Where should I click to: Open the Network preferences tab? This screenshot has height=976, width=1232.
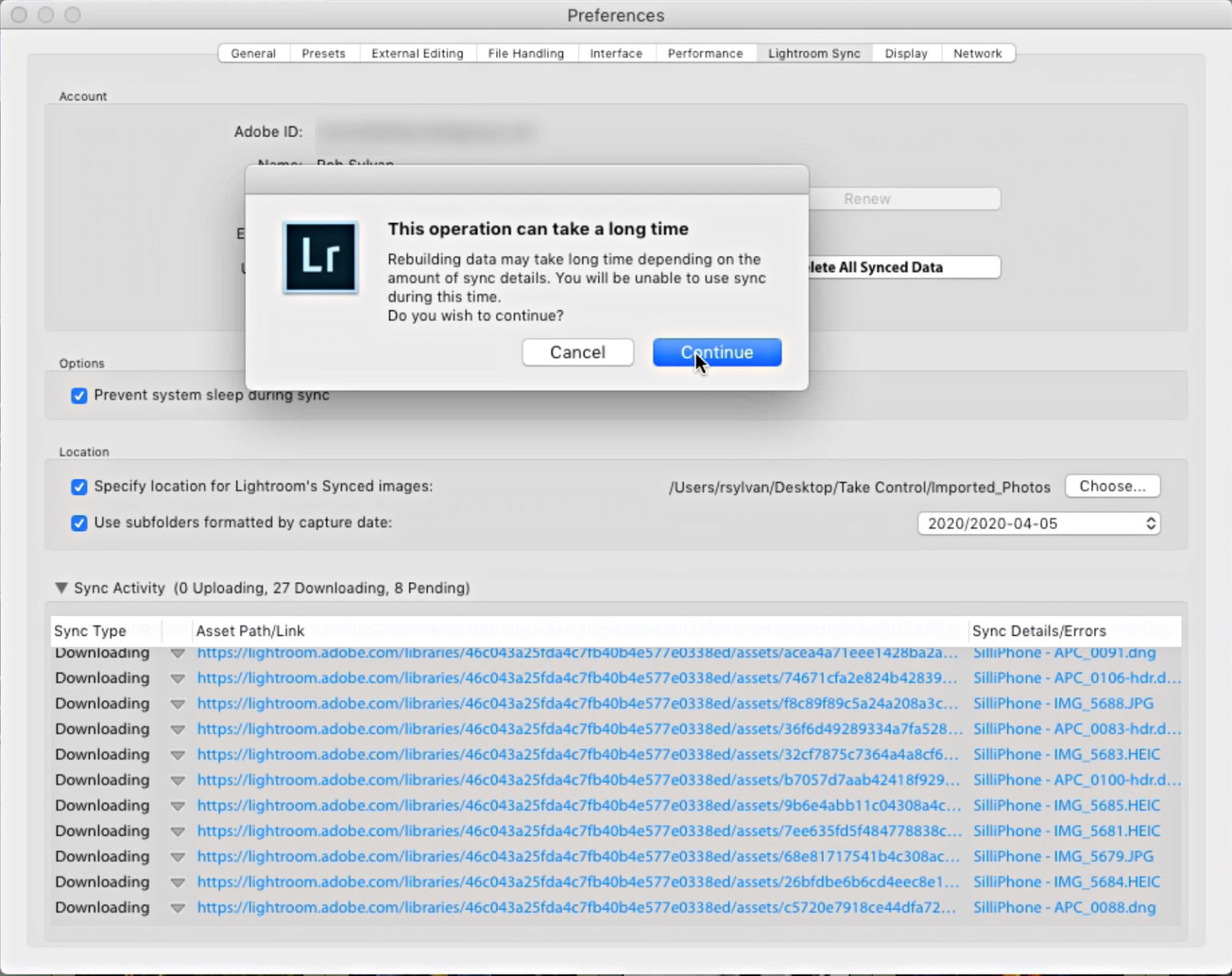point(978,53)
